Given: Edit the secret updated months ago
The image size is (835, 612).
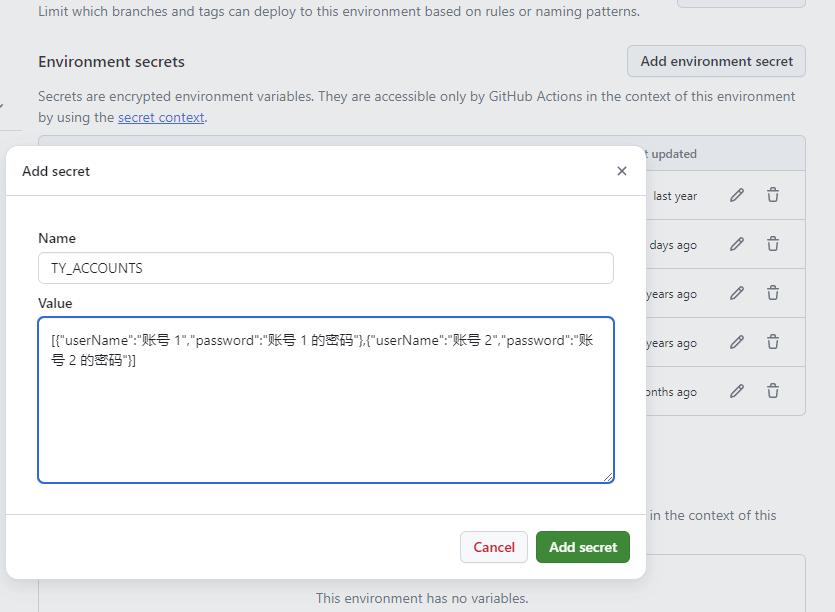Looking at the screenshot, I should coord(737,392).
